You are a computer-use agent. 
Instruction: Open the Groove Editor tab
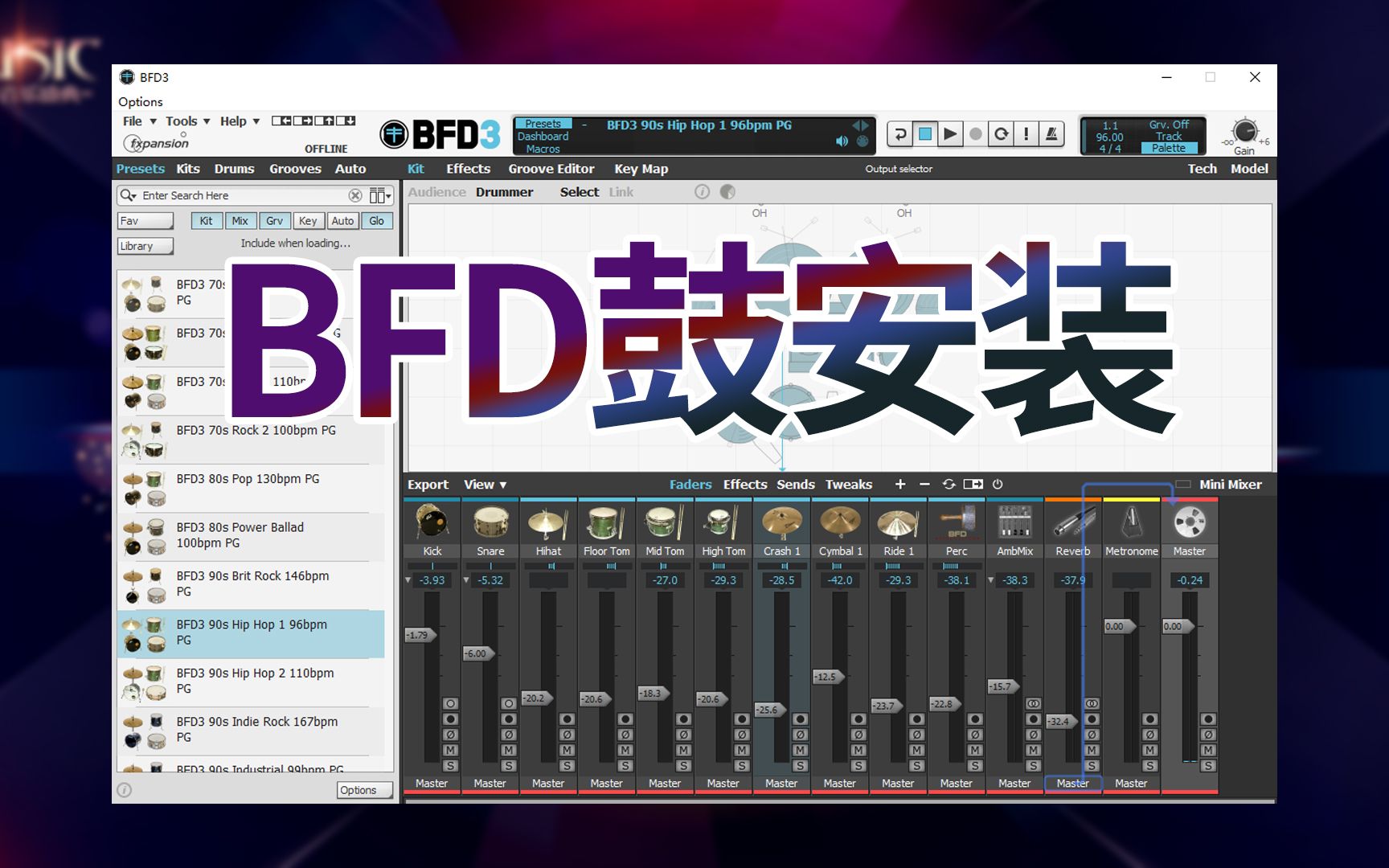551,169
